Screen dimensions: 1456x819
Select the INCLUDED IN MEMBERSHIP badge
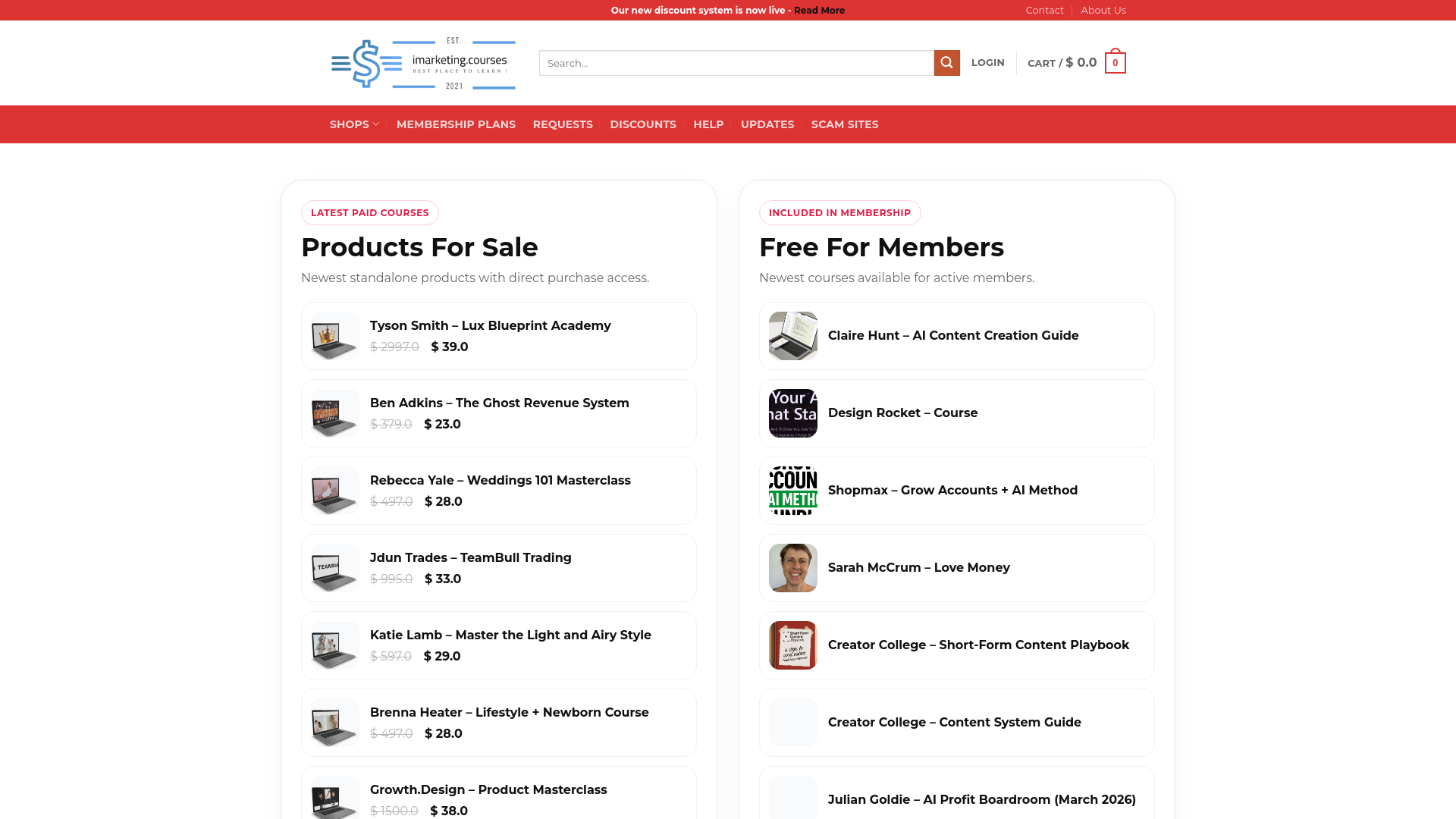coord(840,213)
